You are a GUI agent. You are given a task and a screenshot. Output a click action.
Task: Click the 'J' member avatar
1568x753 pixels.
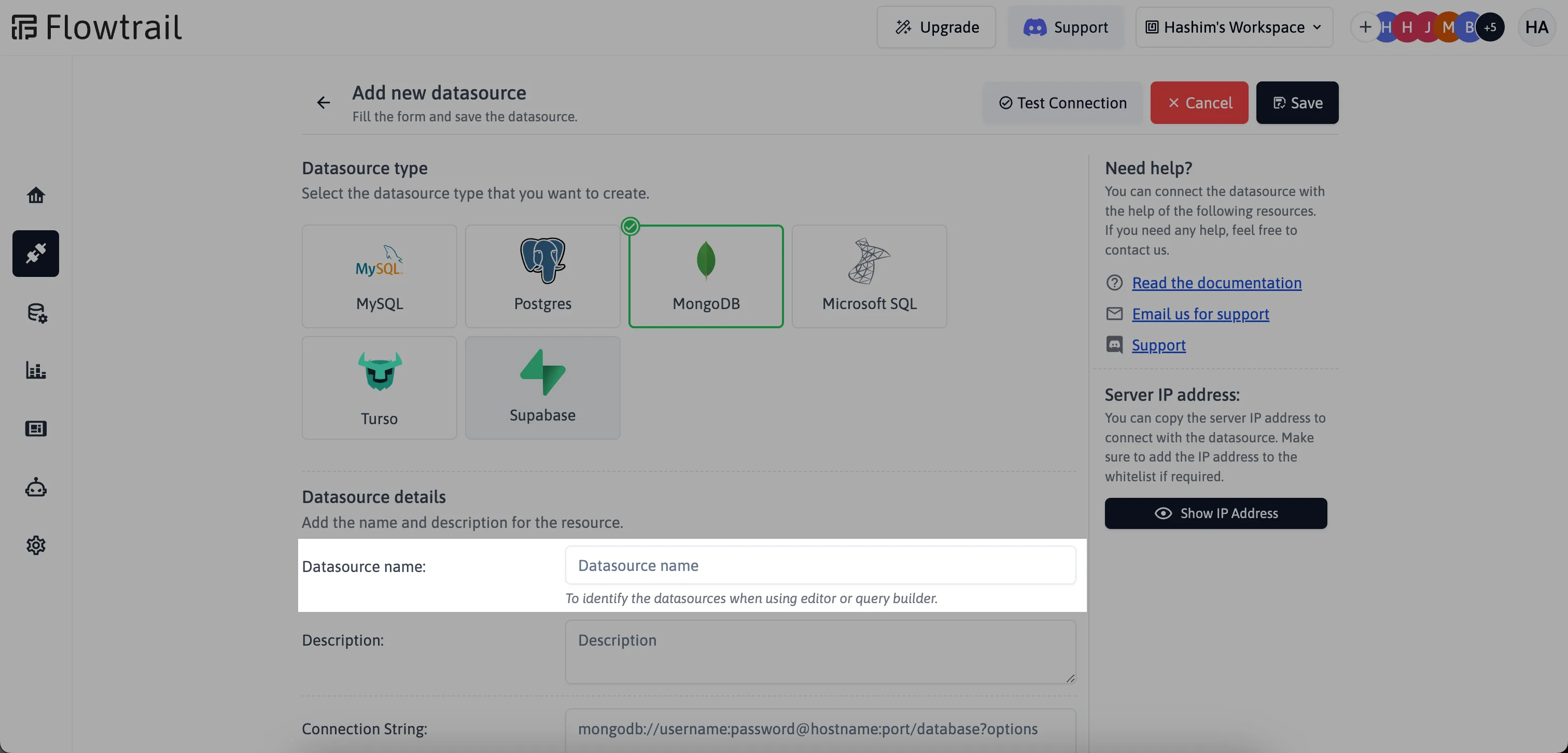pyautogui.click(x=1427, y=27)
